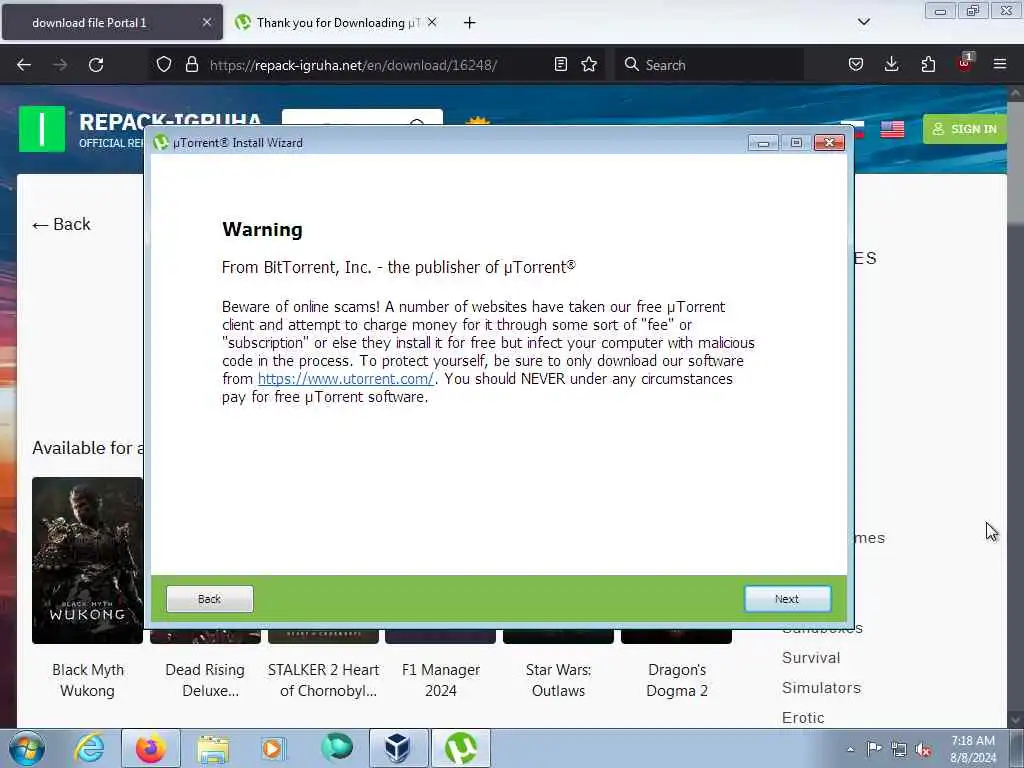Reload the current page
This screenshot has height=768, width=1024.
(x=96, y=65)
